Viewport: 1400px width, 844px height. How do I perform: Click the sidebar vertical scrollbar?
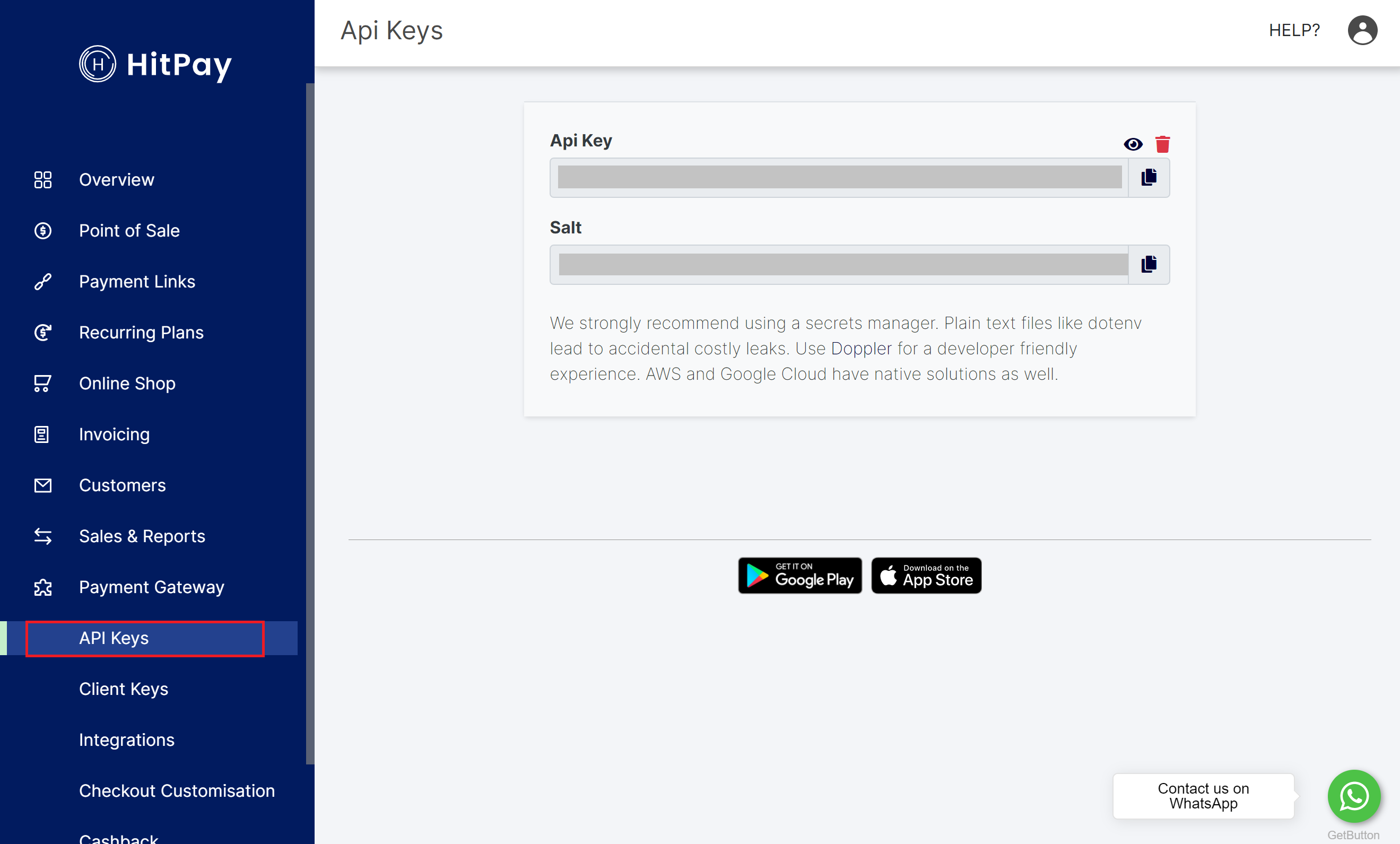(310, 423)
